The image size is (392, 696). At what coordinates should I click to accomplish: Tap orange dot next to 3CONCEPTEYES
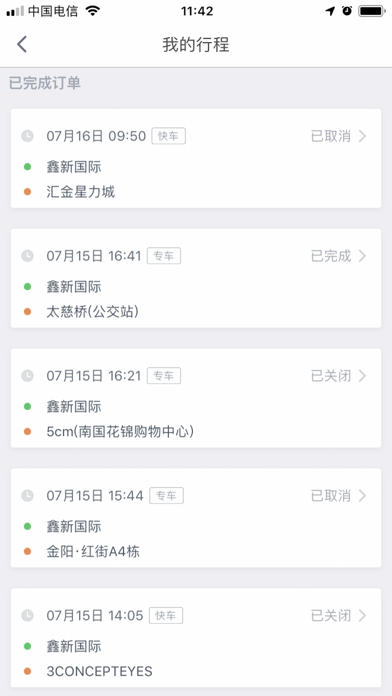pyautogui.click(x=28, y=672)
